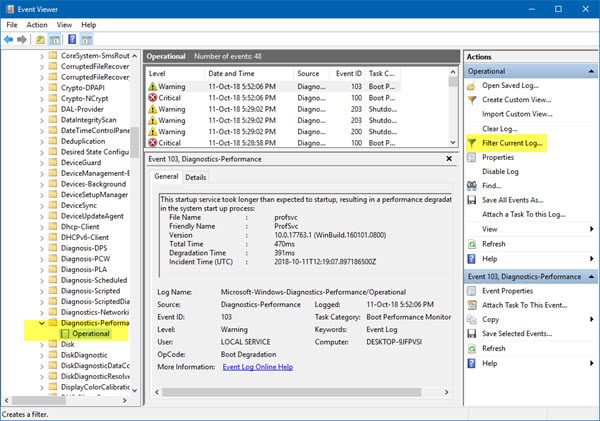Select the DiskDiagnostic tree folder

point(84,355)
